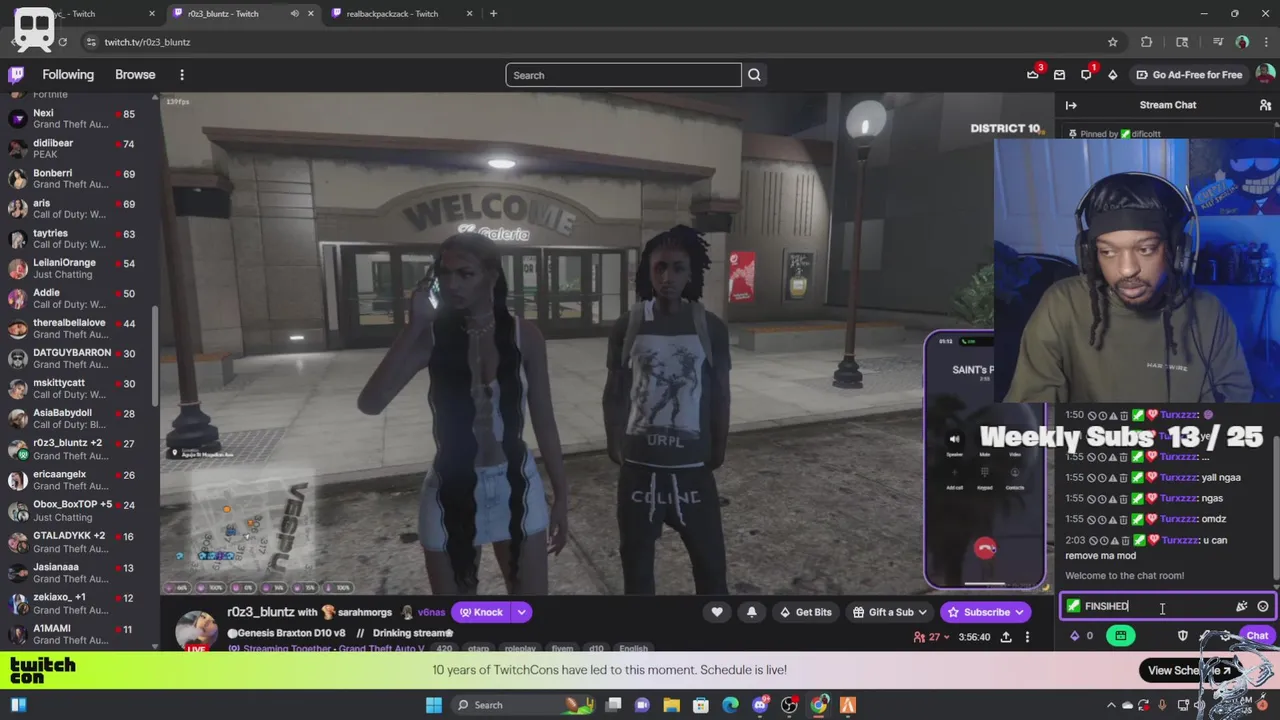Click the Windows taskbar Search box
Image resolution: width=1280 pixels, height=720 pixels.
[x=525, y=705]
